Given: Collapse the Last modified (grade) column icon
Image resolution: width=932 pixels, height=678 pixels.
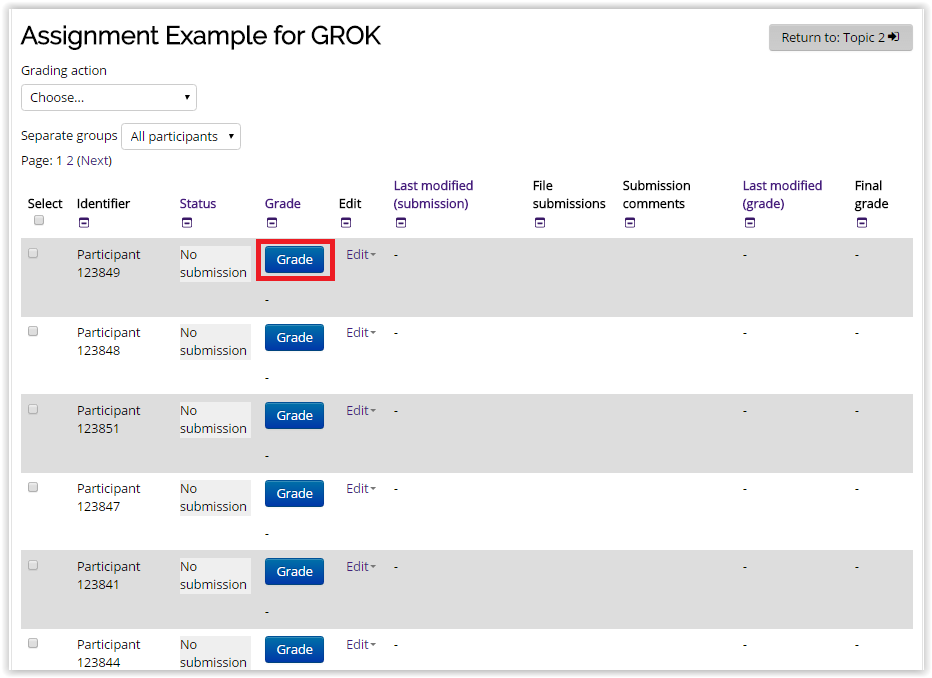Looking at the screenshot, I should [750, 223].
